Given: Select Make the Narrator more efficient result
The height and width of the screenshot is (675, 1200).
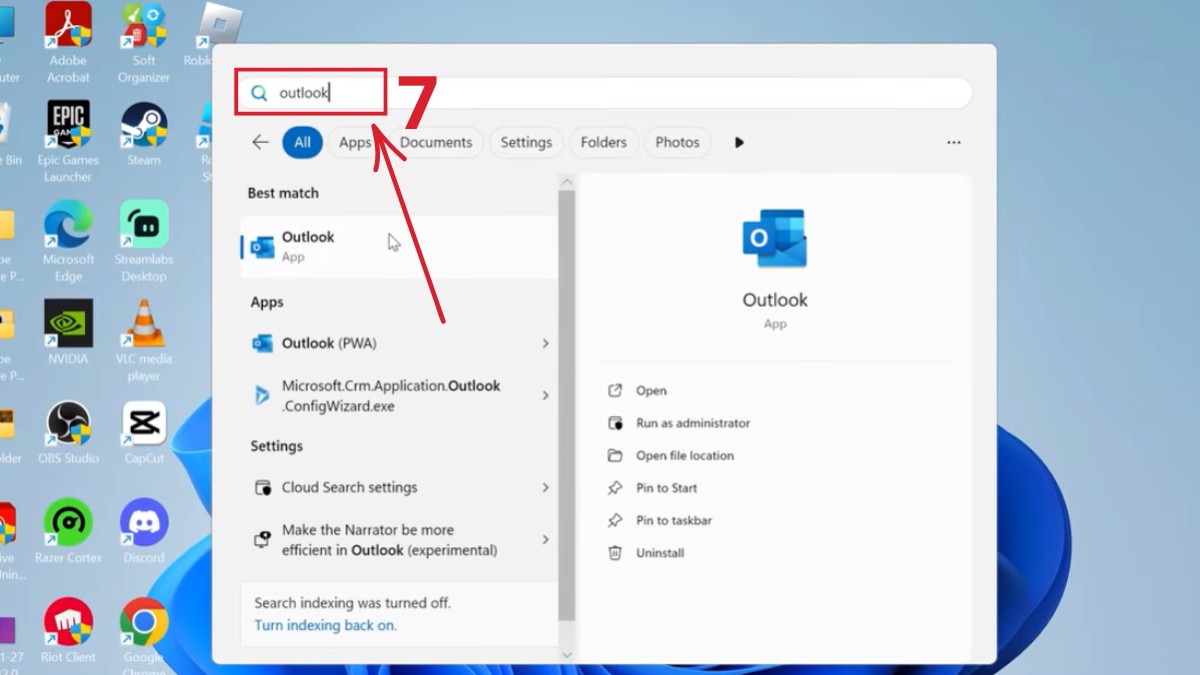Looking at the screenshot, I should point(398,540).
